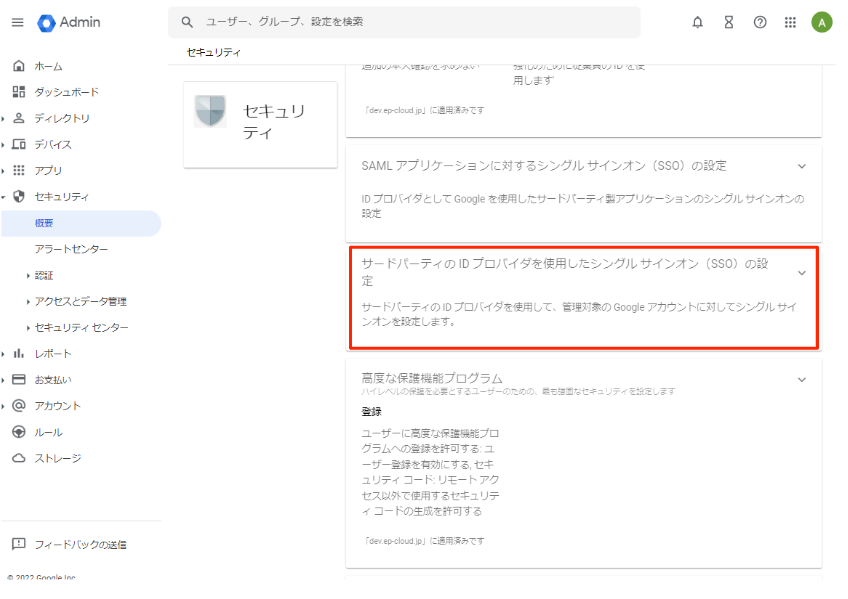
Task: Click the ディレクトリ person icon
Action: point(19,118)
